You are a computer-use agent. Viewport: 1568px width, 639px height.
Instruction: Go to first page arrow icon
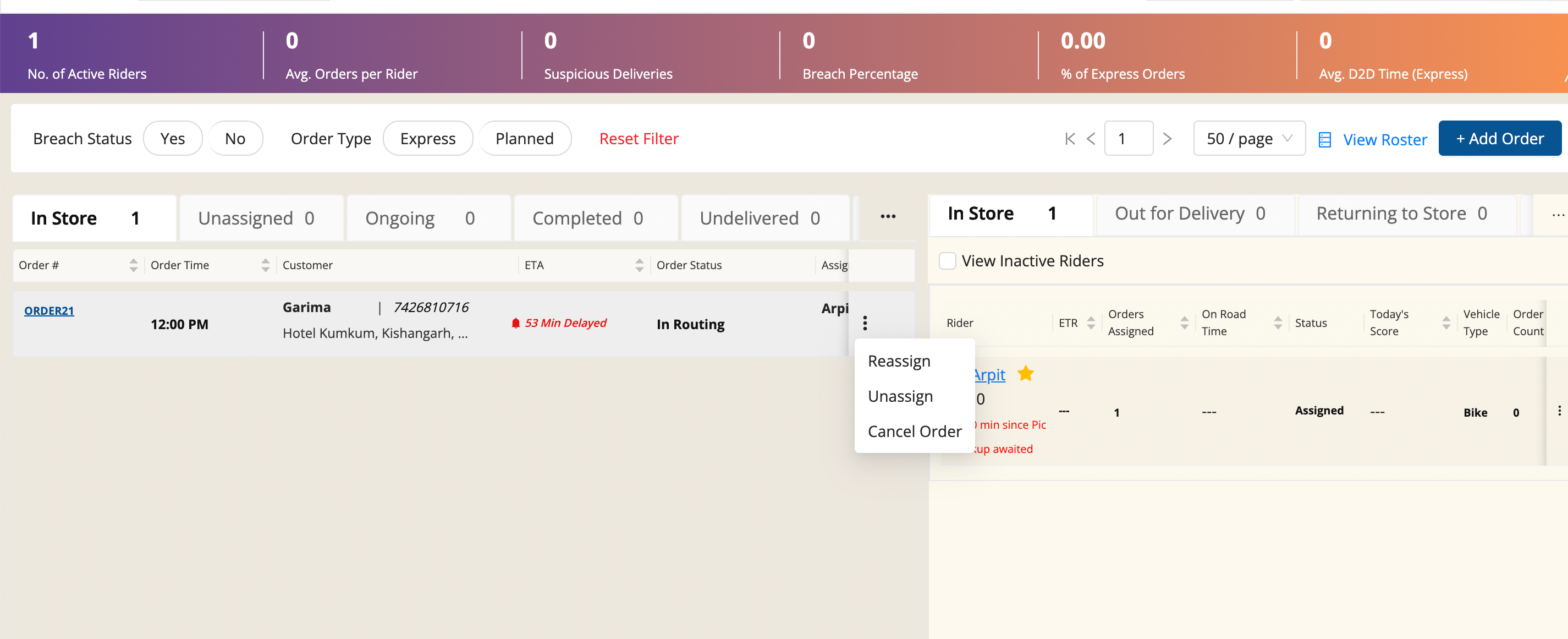tap(1070, 139)
